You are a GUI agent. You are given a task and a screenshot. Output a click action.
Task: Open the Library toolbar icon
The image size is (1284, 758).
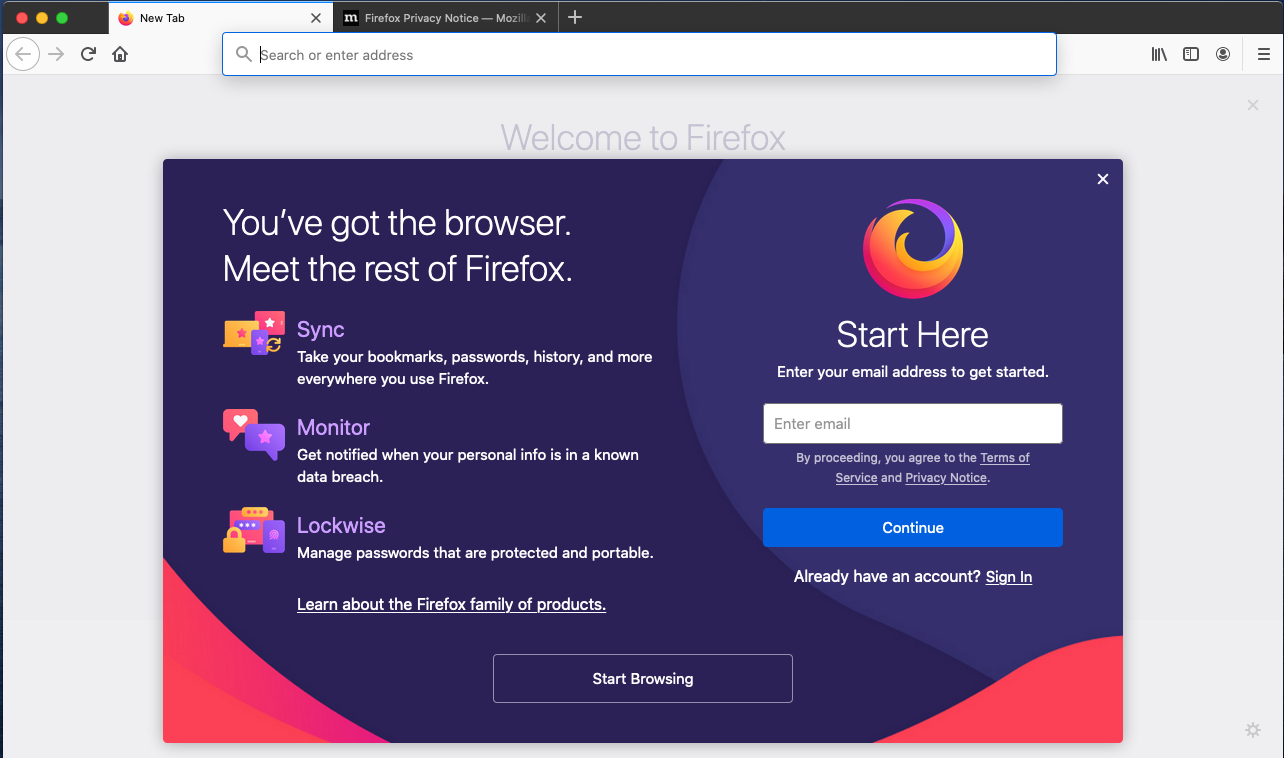1159,54
